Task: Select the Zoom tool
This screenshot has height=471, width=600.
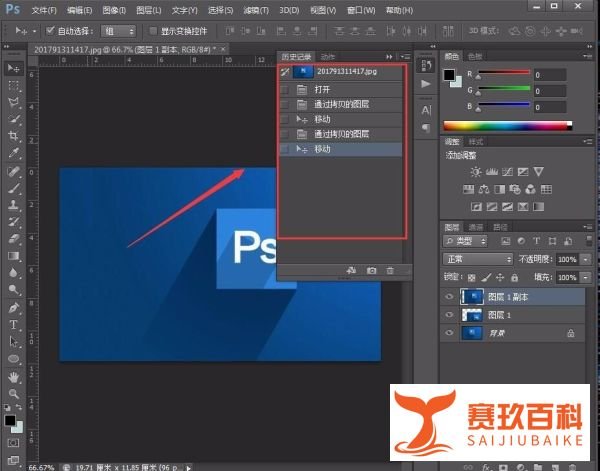Action: tap(13, 393)
